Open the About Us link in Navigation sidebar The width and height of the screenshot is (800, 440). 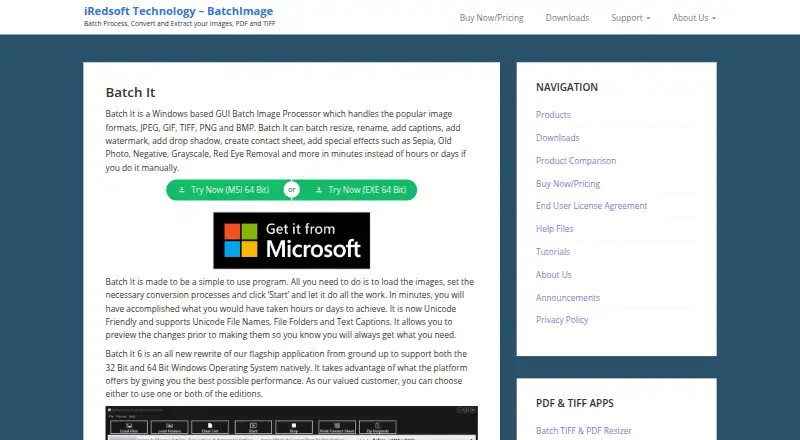[554, 275]
